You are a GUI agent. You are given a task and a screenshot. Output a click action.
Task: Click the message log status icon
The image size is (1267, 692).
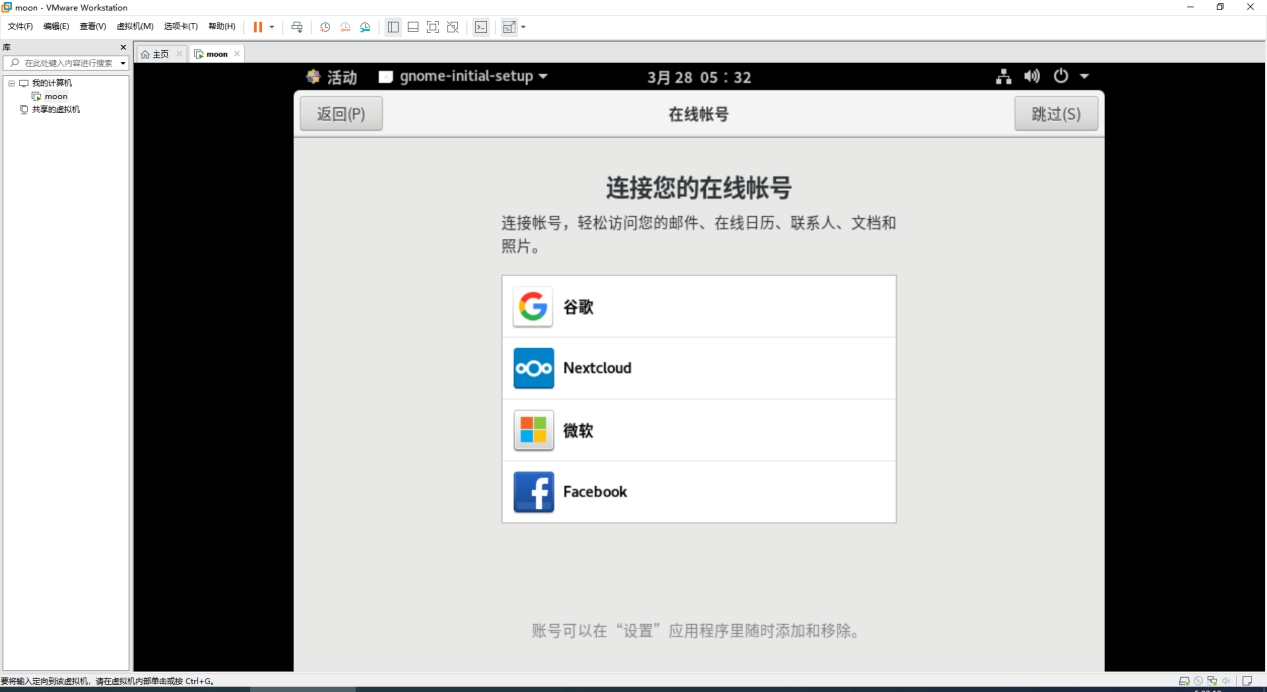click(x=1247, y=681)
